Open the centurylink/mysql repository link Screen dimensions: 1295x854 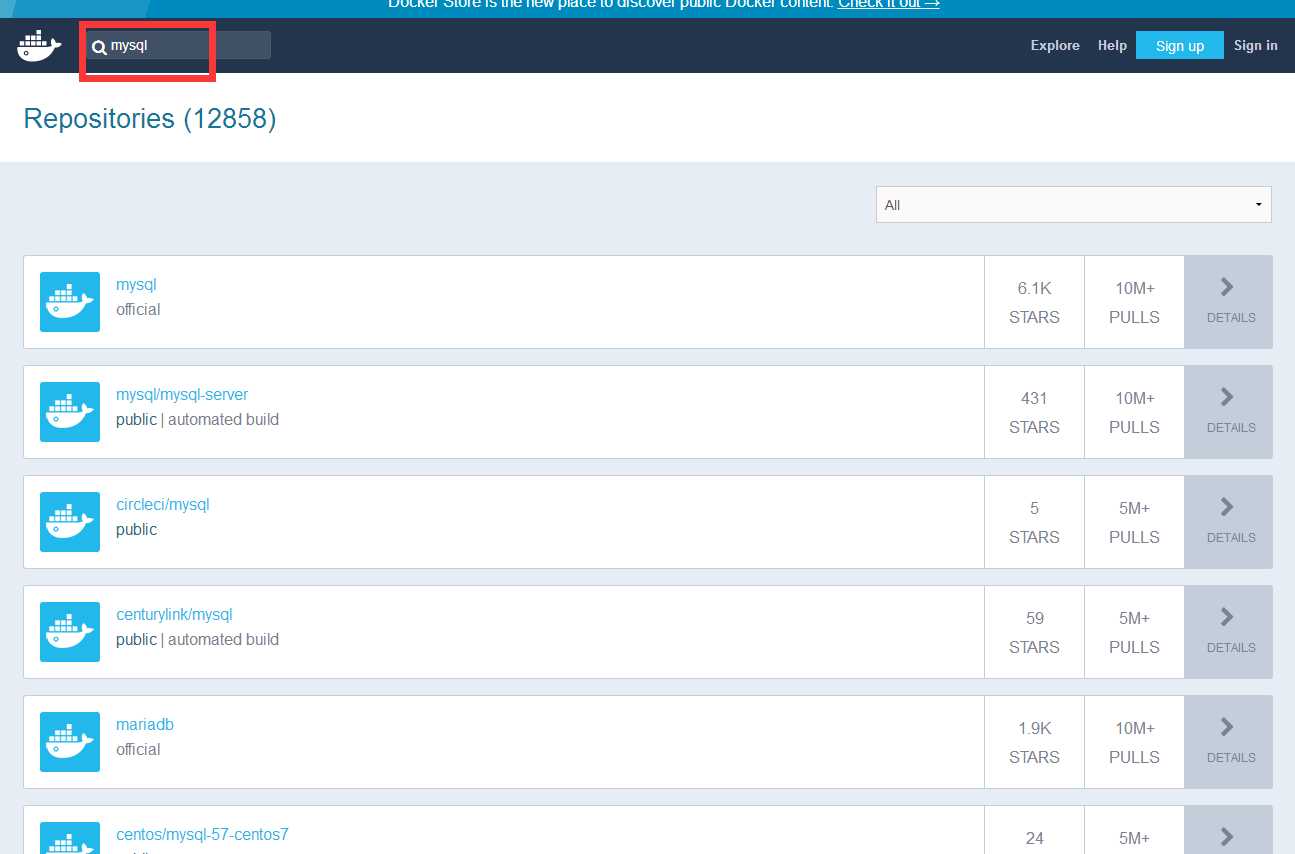tap(174, 615)
